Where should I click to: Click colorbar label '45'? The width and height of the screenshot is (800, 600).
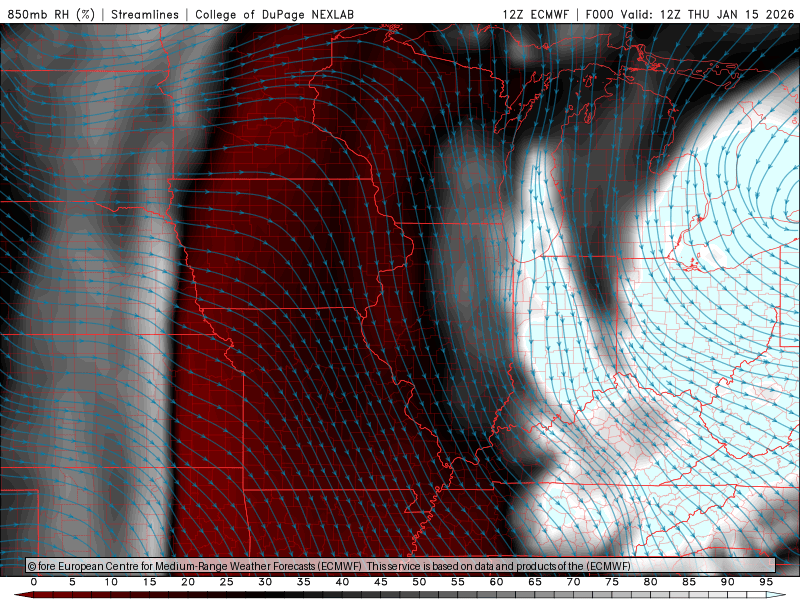tap(381, 582)
